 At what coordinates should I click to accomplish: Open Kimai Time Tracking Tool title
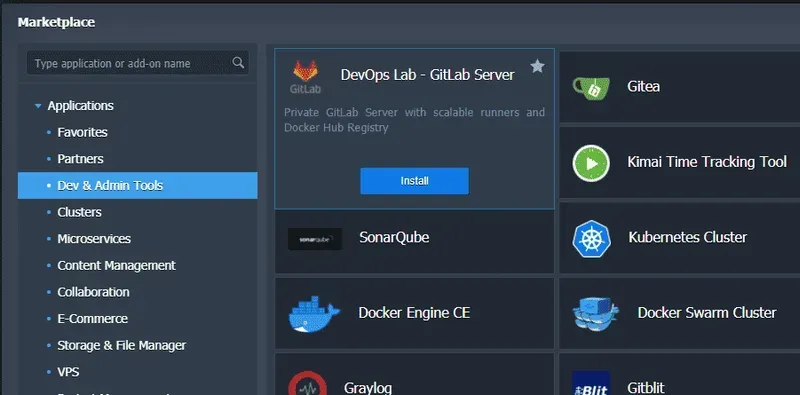(707, 162)
